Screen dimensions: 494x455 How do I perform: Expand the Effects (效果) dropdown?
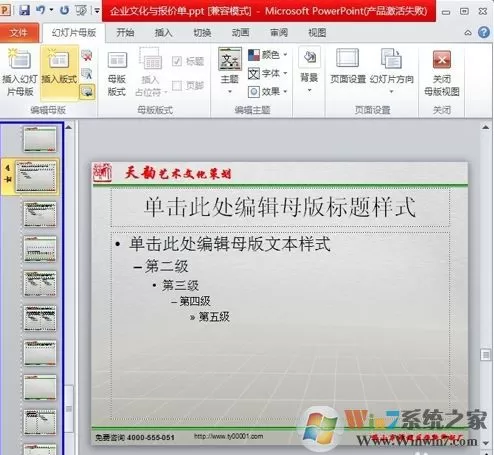pyautogui.click(x=267, y=91)
